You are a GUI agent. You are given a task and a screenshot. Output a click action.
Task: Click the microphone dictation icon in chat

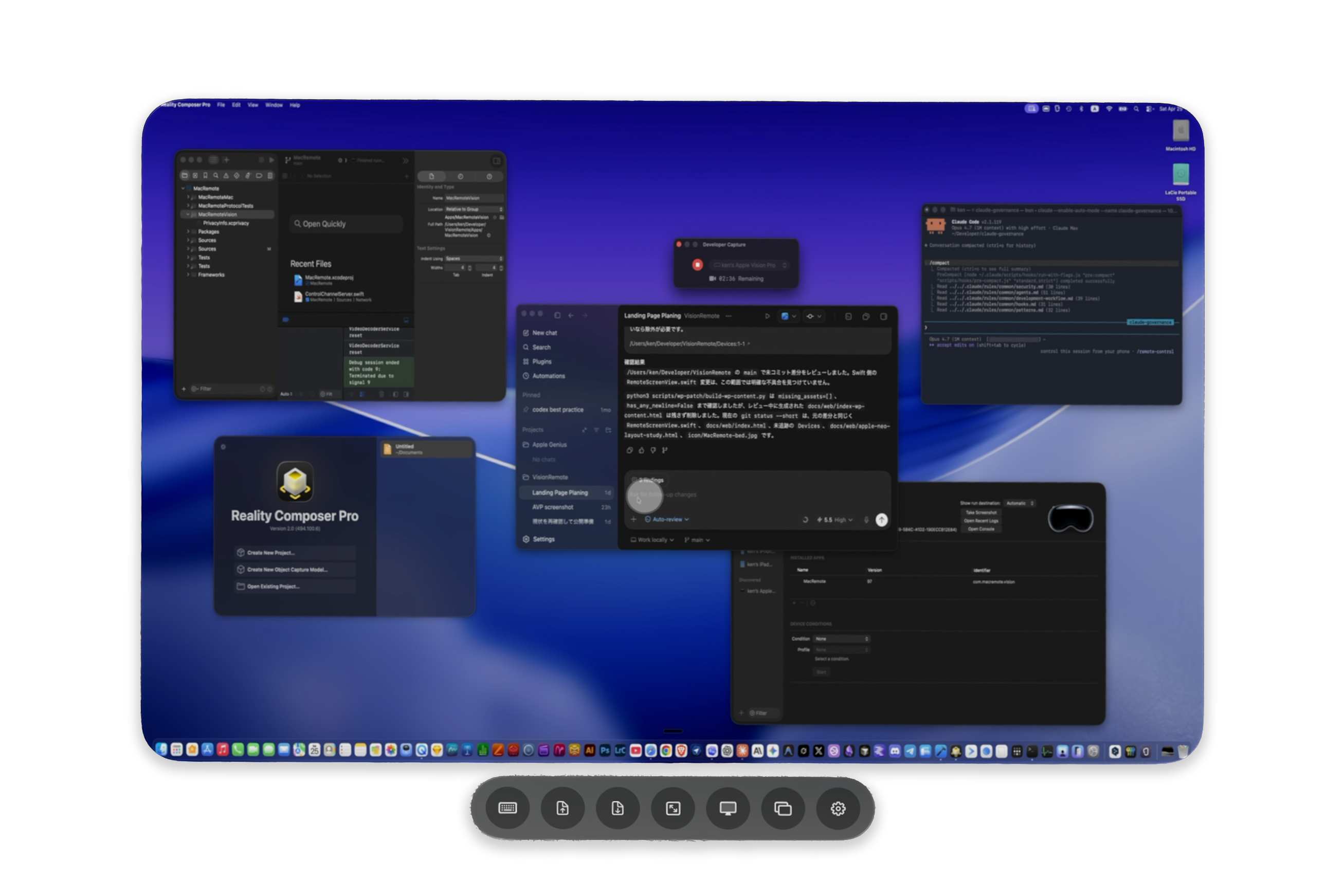[x=866, y=519]
